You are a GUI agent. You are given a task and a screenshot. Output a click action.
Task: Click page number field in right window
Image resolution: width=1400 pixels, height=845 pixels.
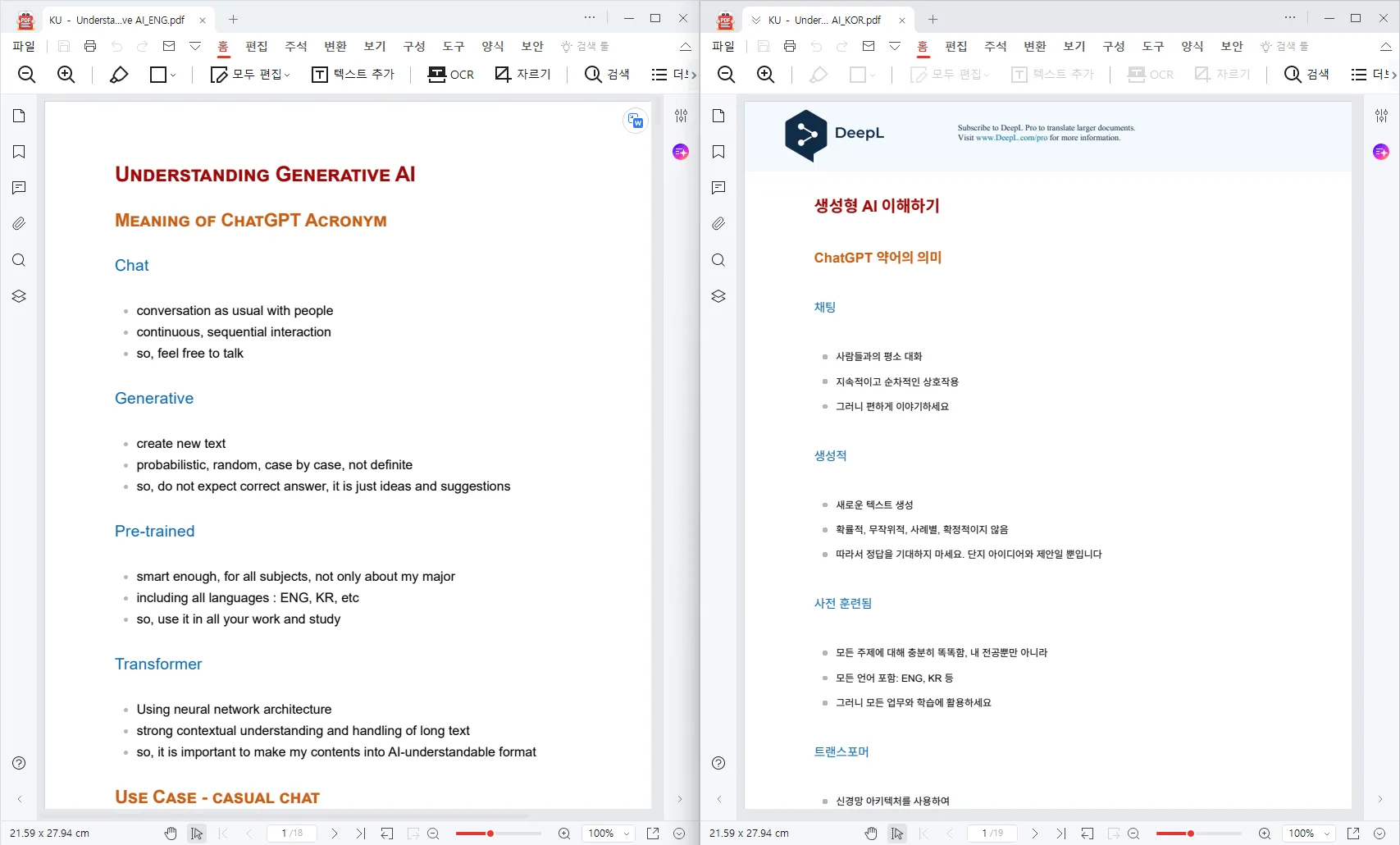tap(992, 834)
